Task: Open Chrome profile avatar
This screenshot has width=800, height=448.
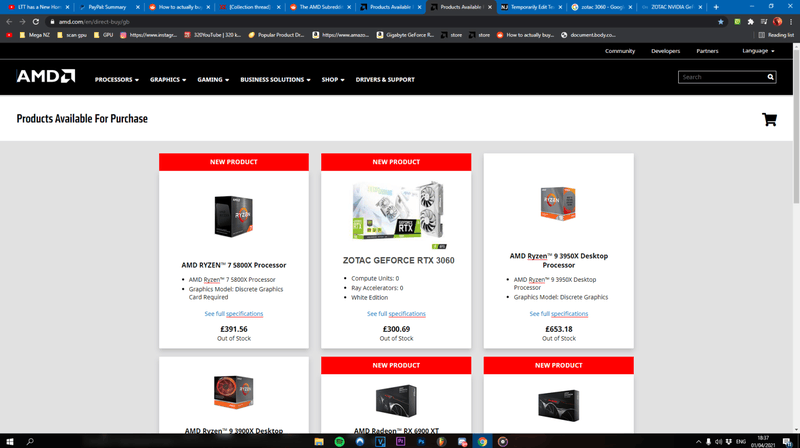Action: [x=777, y=22]
